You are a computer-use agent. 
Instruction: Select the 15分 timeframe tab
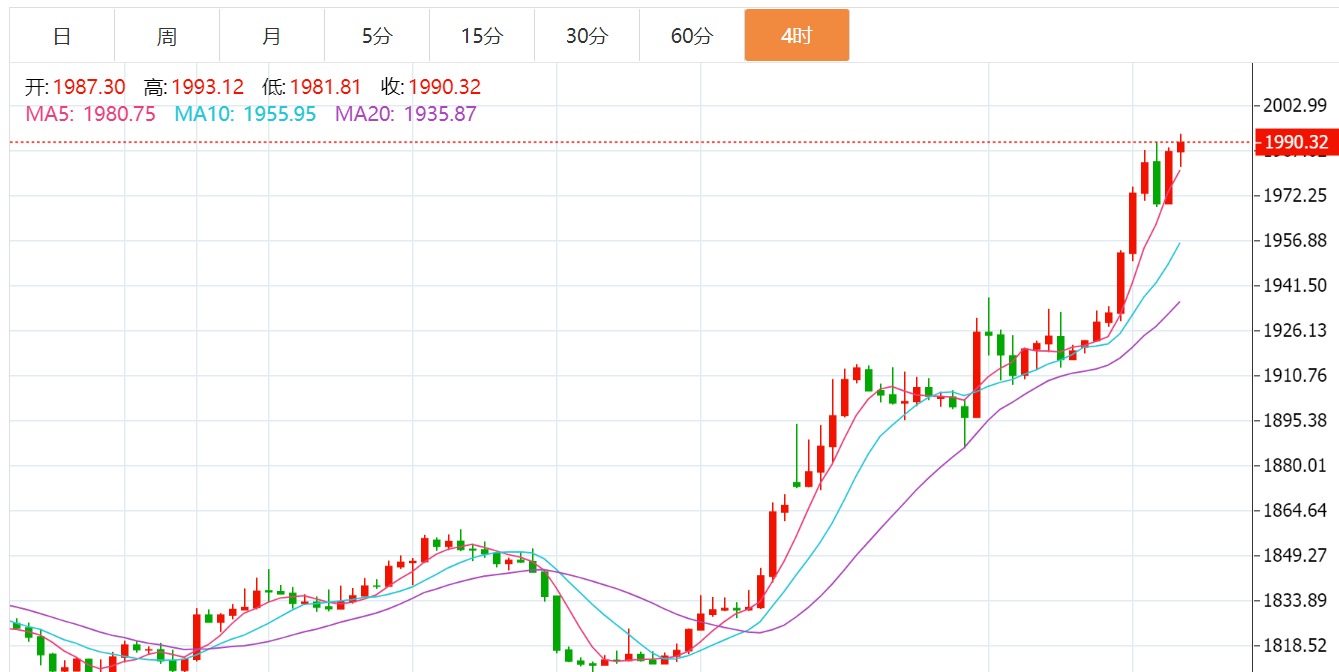482,36
